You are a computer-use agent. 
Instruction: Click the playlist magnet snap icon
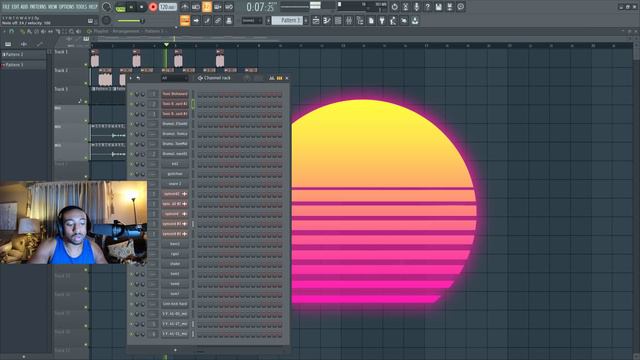[12, 31]
